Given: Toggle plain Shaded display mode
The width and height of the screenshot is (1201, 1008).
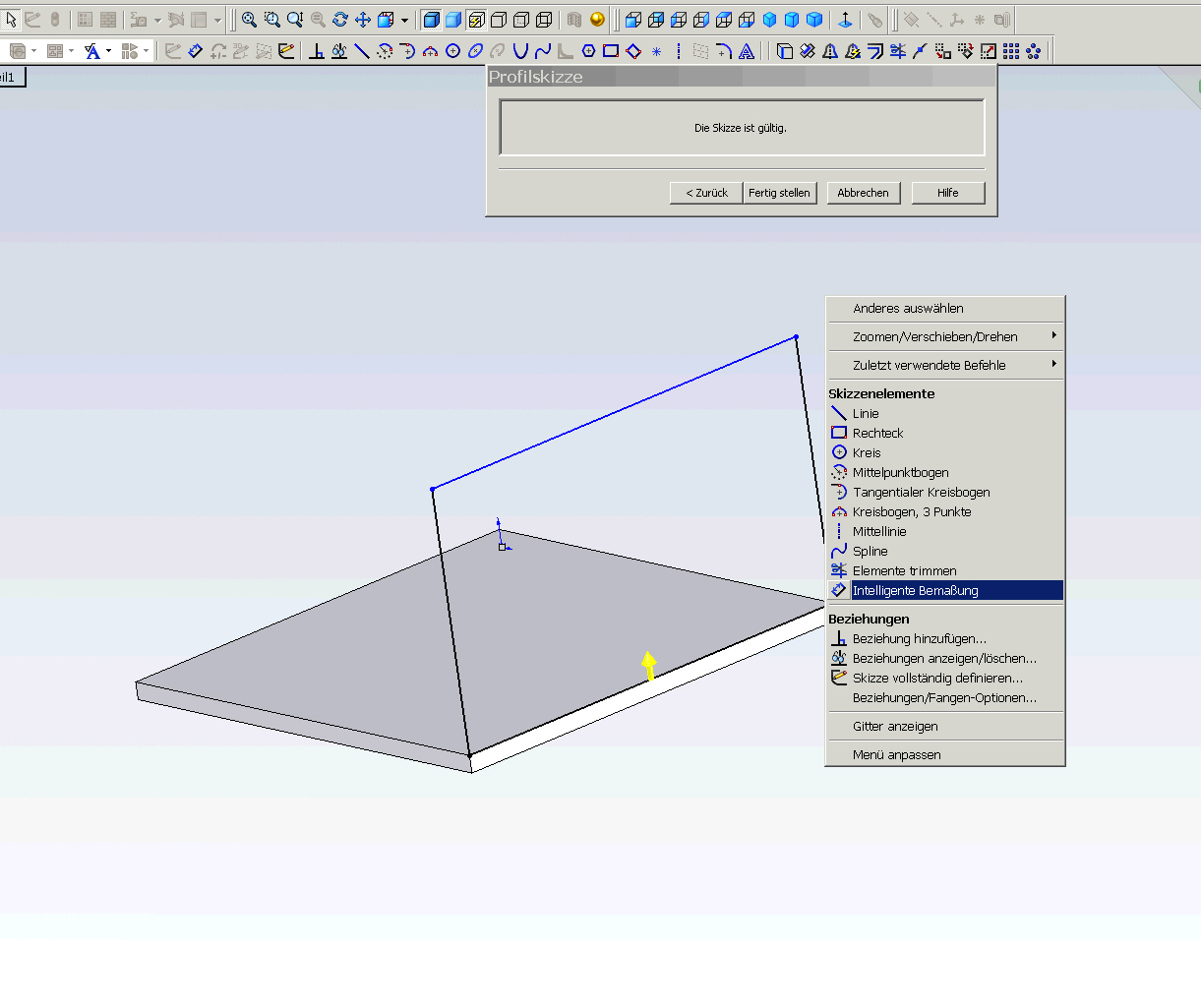Looking at the screenshot, I should [x=453, y=20].
